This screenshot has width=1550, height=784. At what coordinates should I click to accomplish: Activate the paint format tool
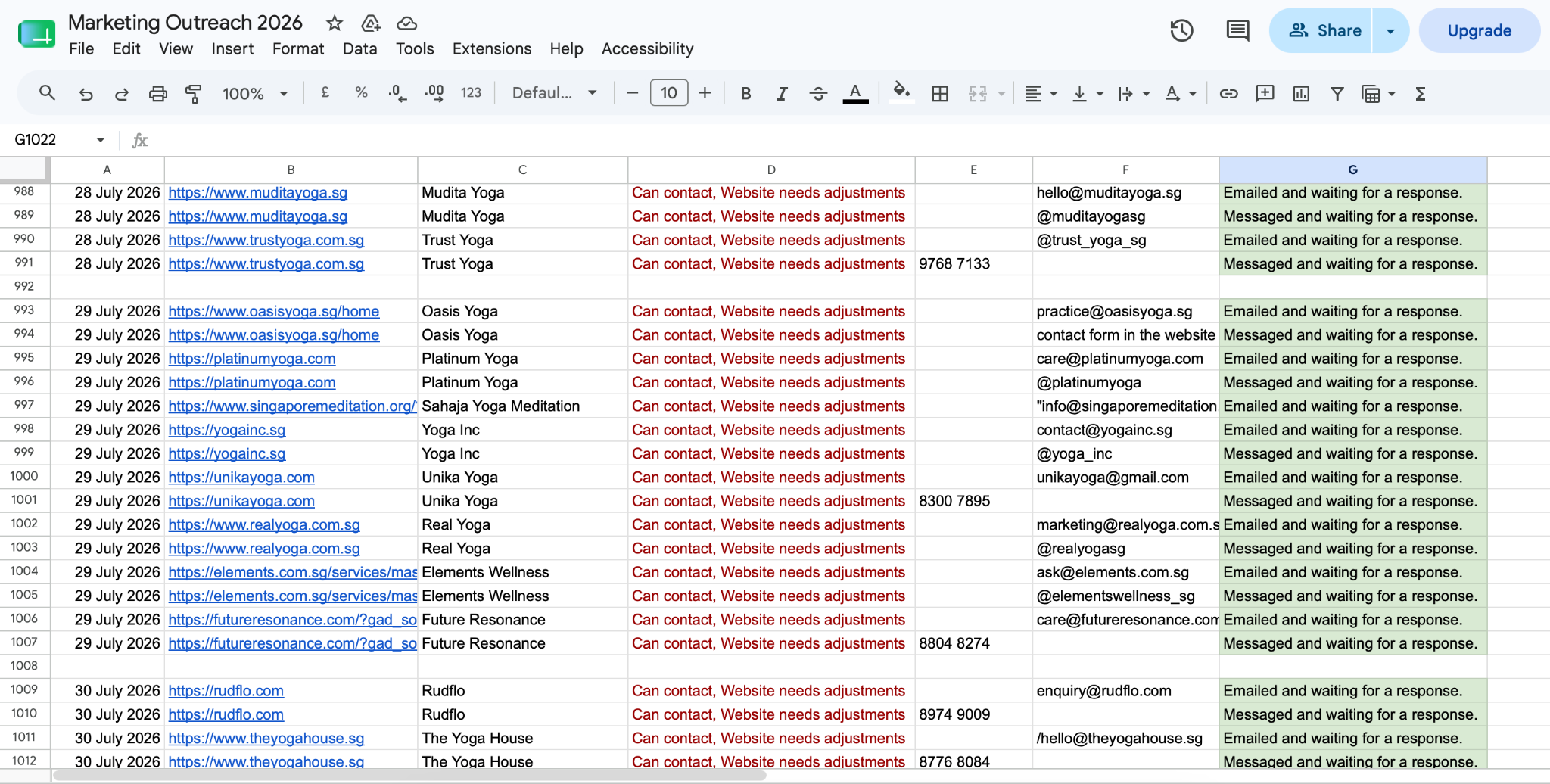coord(194,94)
